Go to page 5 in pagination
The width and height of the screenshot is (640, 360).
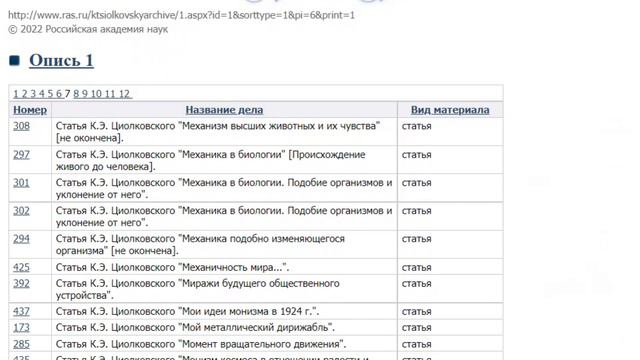50,94
